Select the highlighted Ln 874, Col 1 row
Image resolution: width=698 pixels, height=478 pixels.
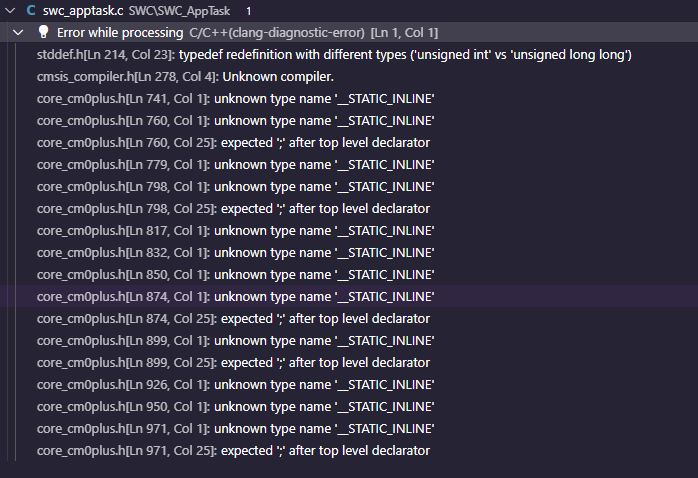(x=235, y=296)
